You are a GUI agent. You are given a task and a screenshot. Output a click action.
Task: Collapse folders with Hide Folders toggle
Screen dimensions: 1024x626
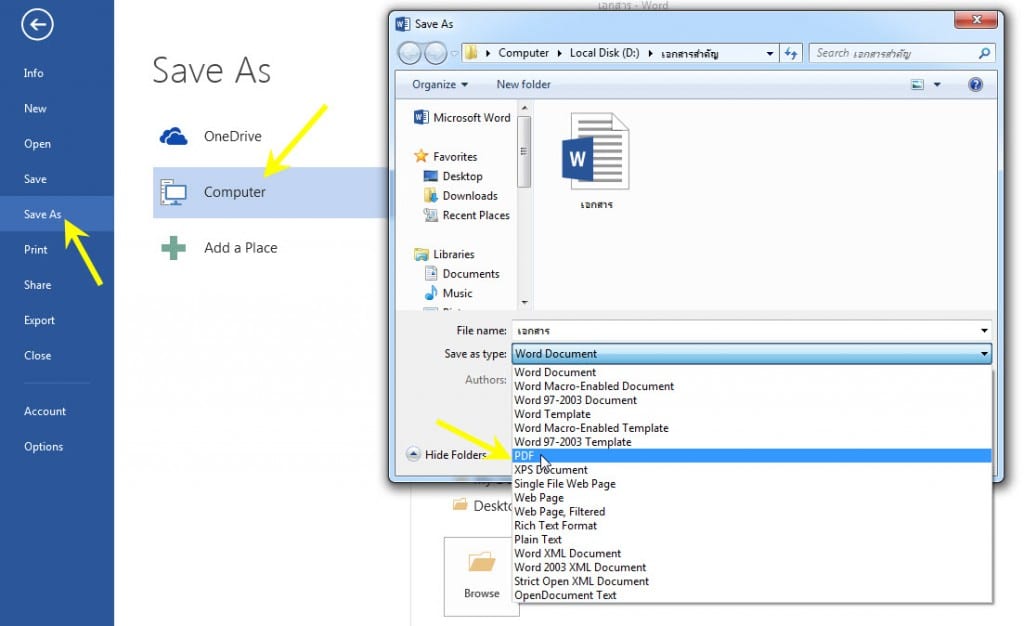(447, 454)
